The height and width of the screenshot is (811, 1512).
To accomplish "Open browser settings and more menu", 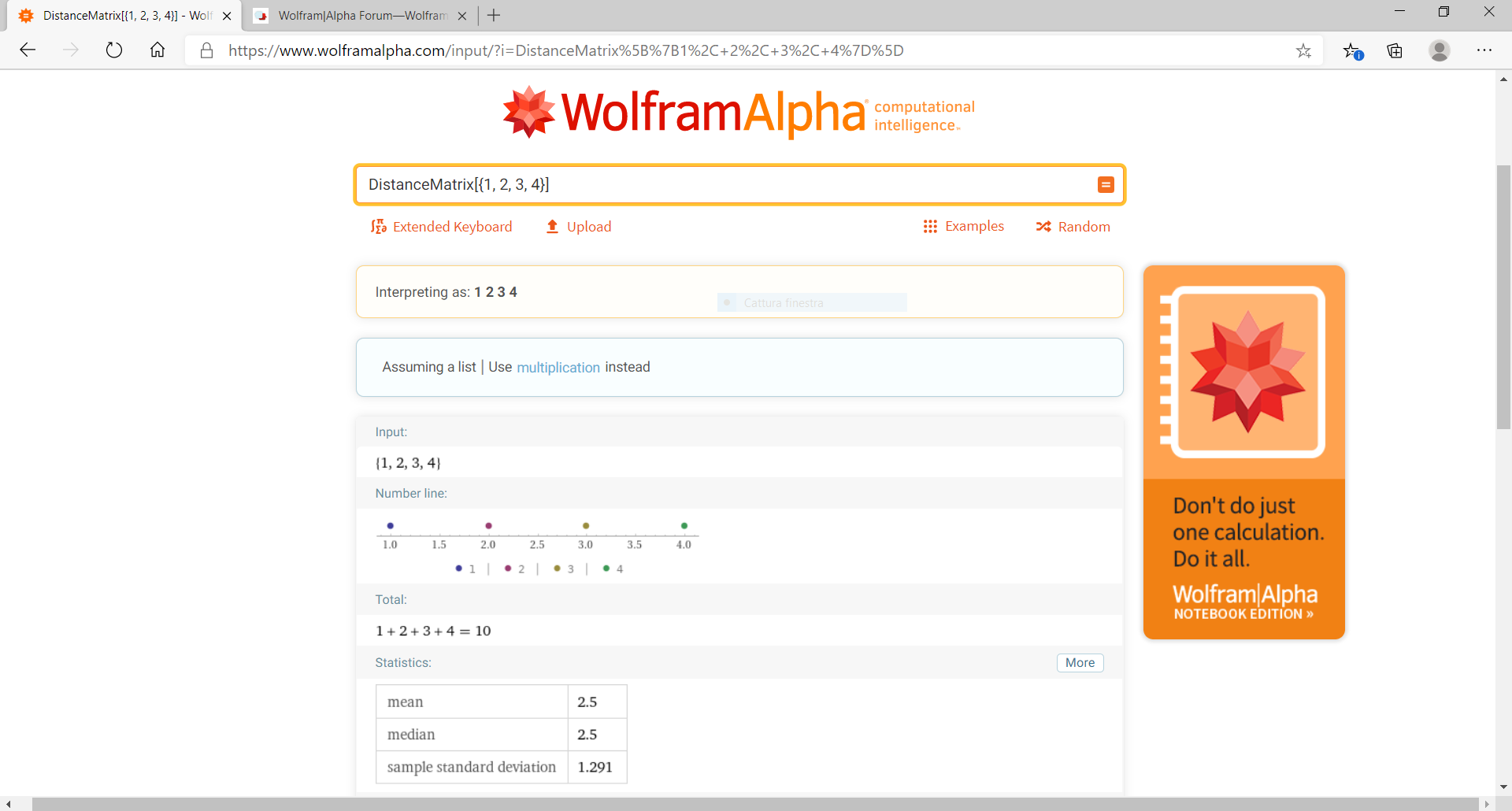I will [x=1484, y=50].
